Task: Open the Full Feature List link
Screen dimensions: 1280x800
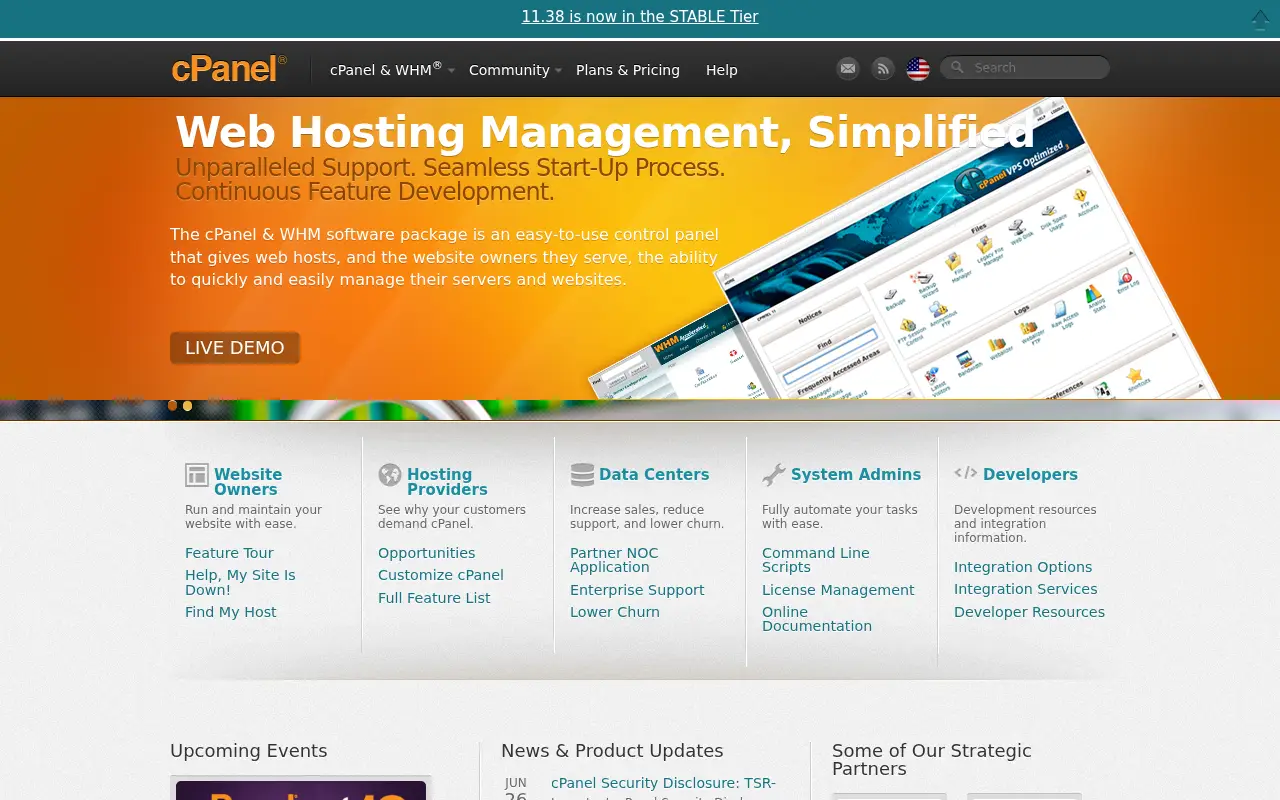Action: (434, 598)
